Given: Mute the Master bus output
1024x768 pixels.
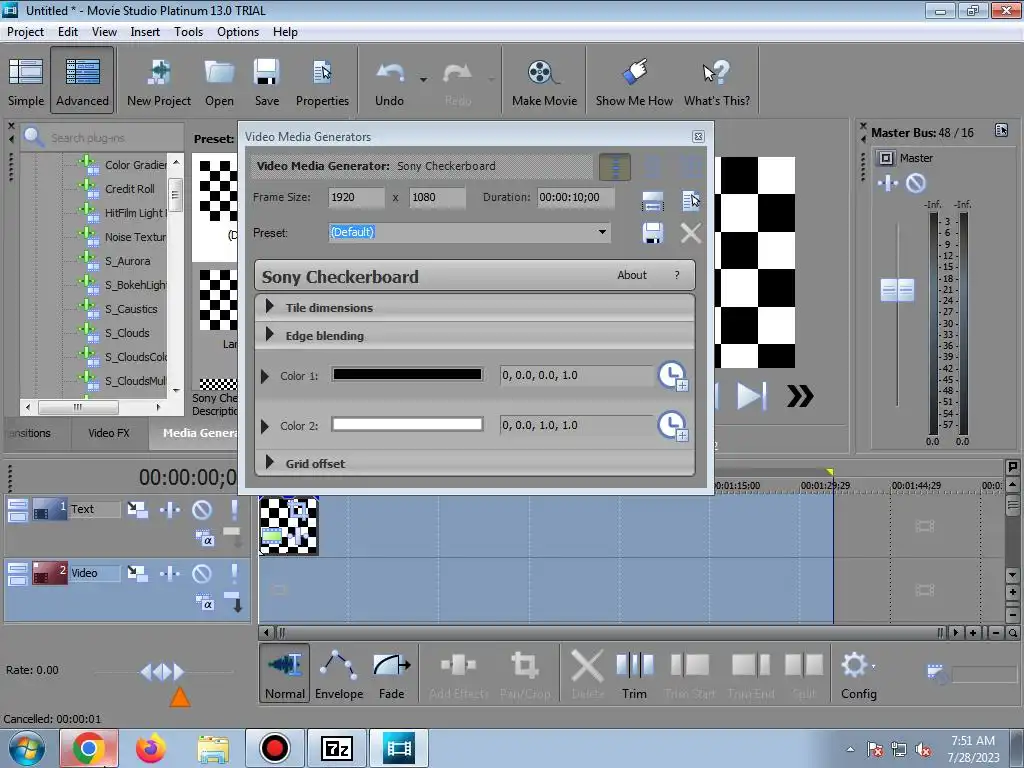Looking at the screenshot, I should tap(915, 184).
